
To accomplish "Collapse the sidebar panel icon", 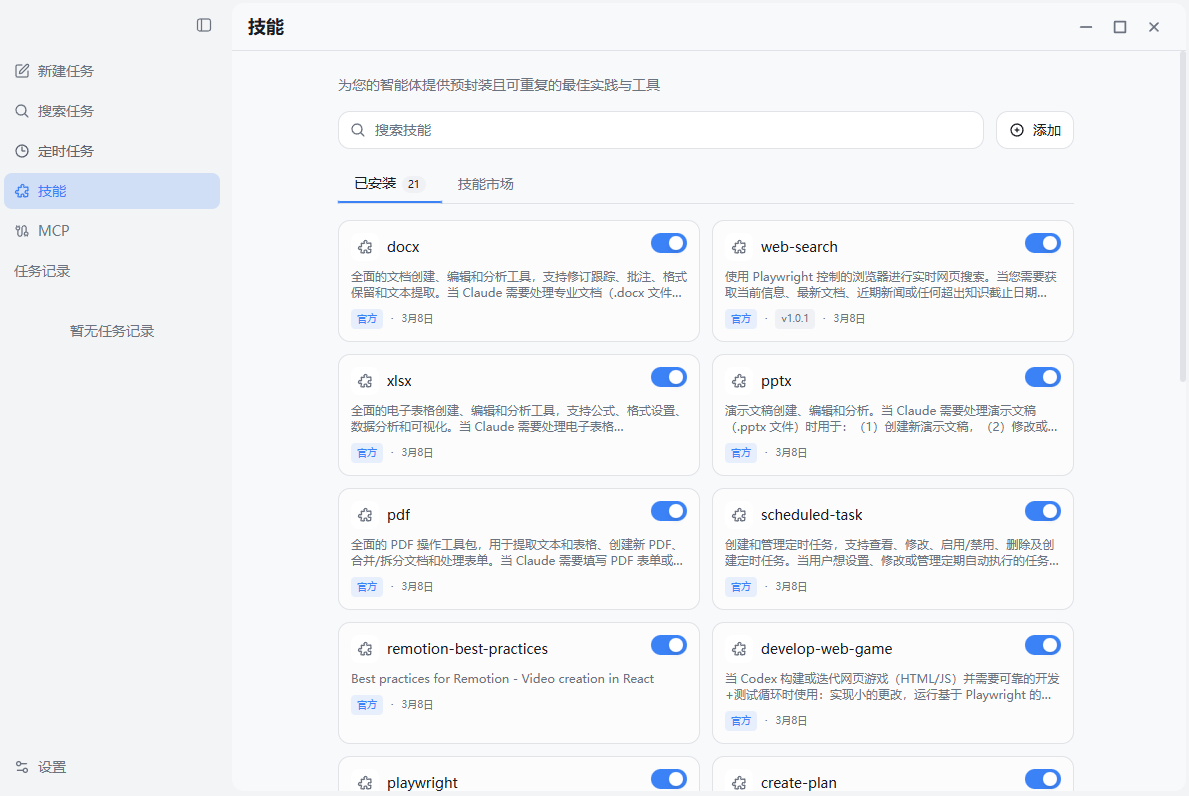I will pos(204,25).
